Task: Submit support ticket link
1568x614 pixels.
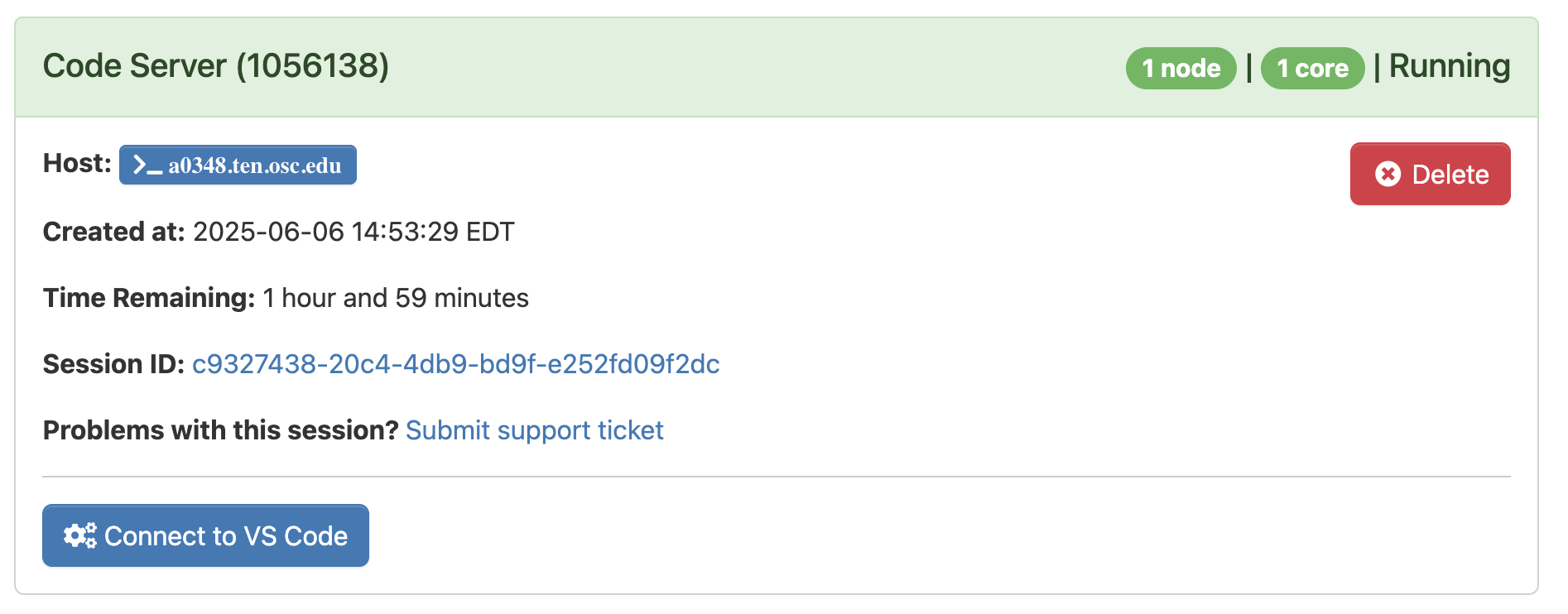Action: coord(534,430)
